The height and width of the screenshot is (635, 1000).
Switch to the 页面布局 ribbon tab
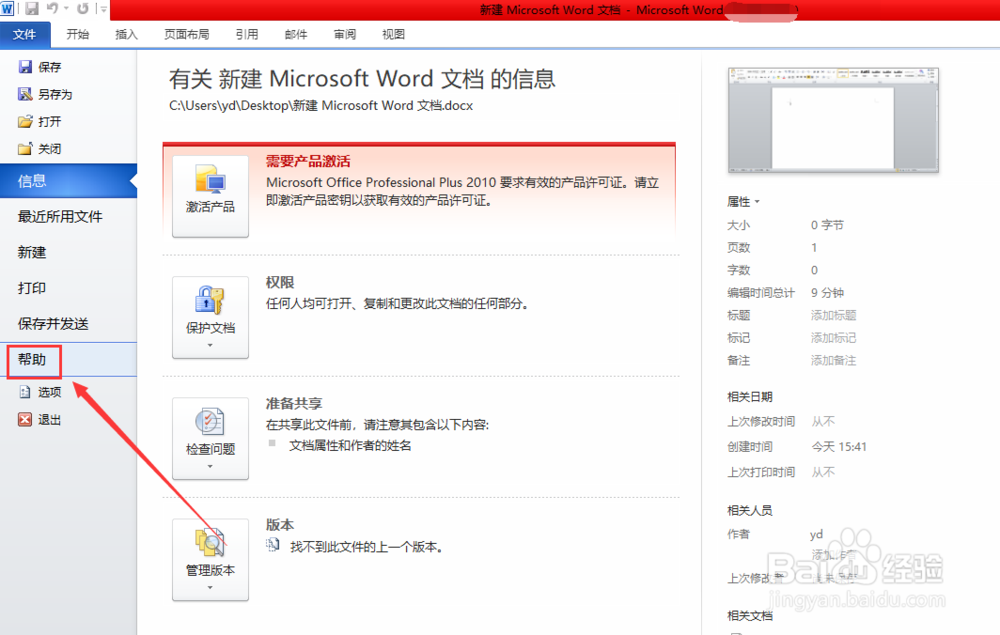click(x=187, y=34)
